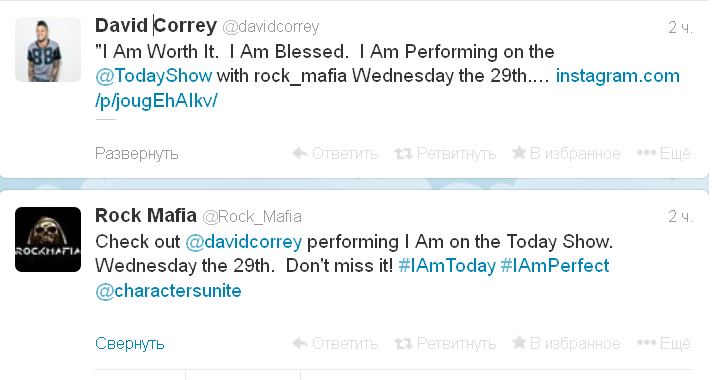Viewport: 714px width, 380px height.
Task: Open the #IAmToday hashtag
Action: [447, 266]
